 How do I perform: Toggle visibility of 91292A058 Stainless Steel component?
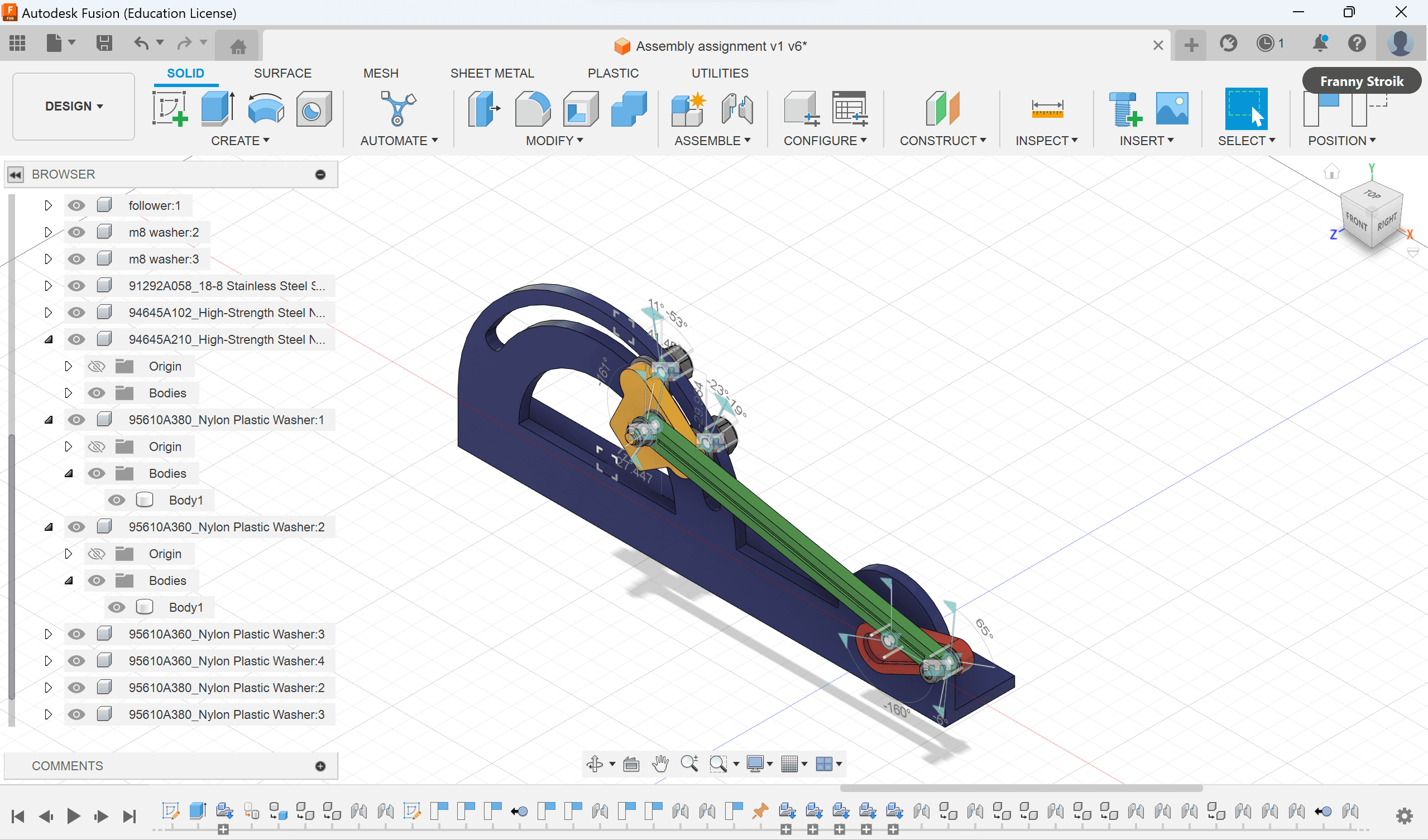pos(76,285)
